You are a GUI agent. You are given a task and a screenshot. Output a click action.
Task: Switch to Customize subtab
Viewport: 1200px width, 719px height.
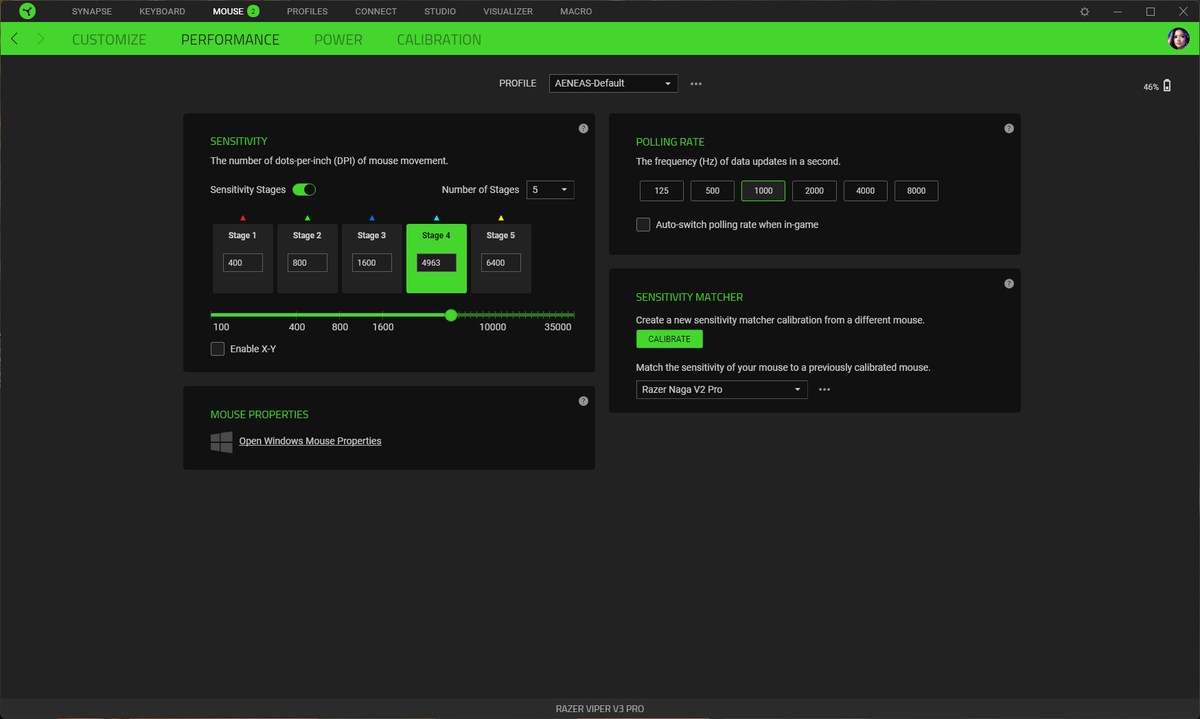click(x=109, y=40)
